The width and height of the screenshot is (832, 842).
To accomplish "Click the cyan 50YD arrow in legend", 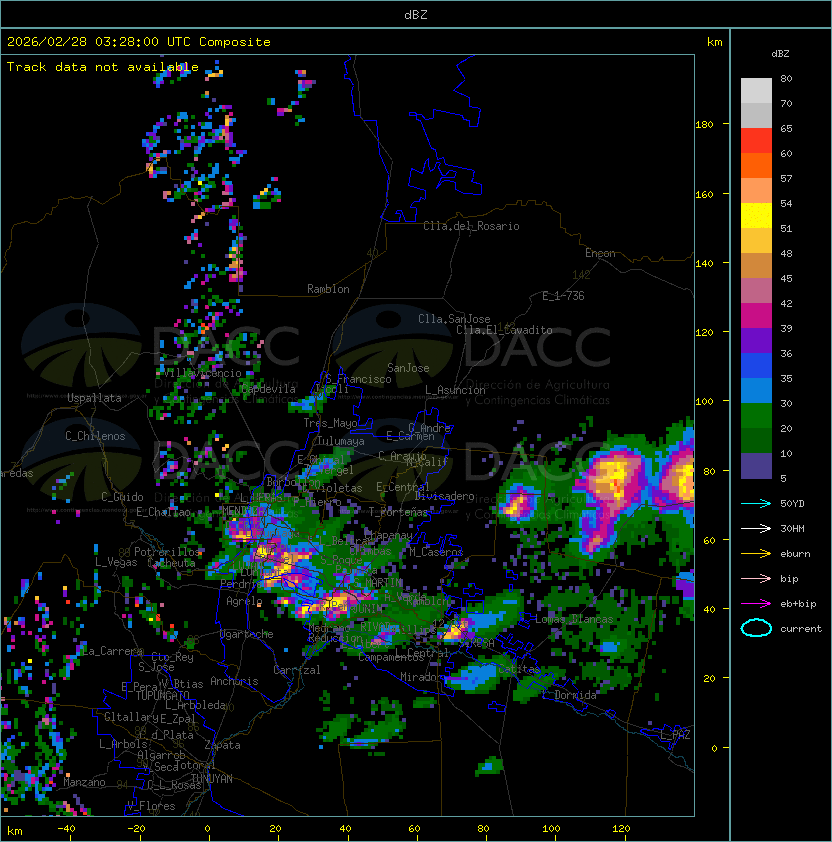I will [756, 504].
